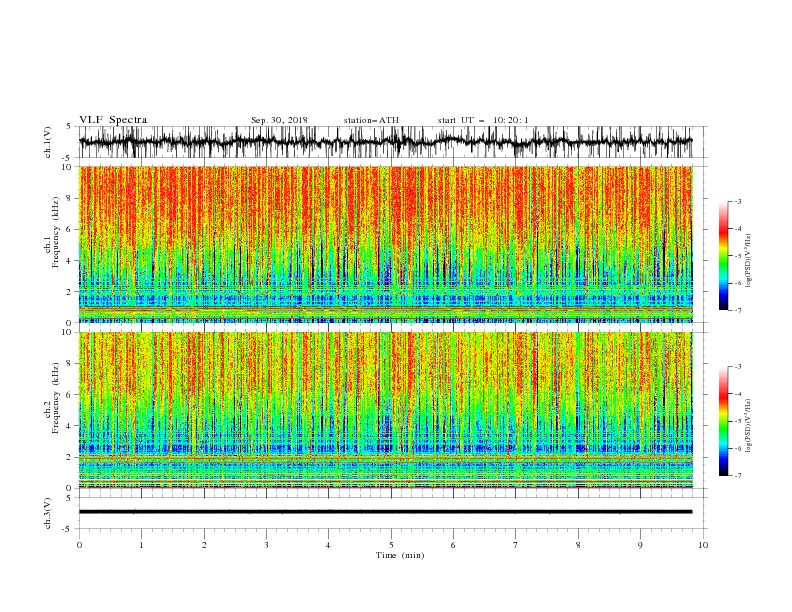Click the flat ch.3 voltage trace
Viewport: 792px width, 612px height.
(385, 512)
